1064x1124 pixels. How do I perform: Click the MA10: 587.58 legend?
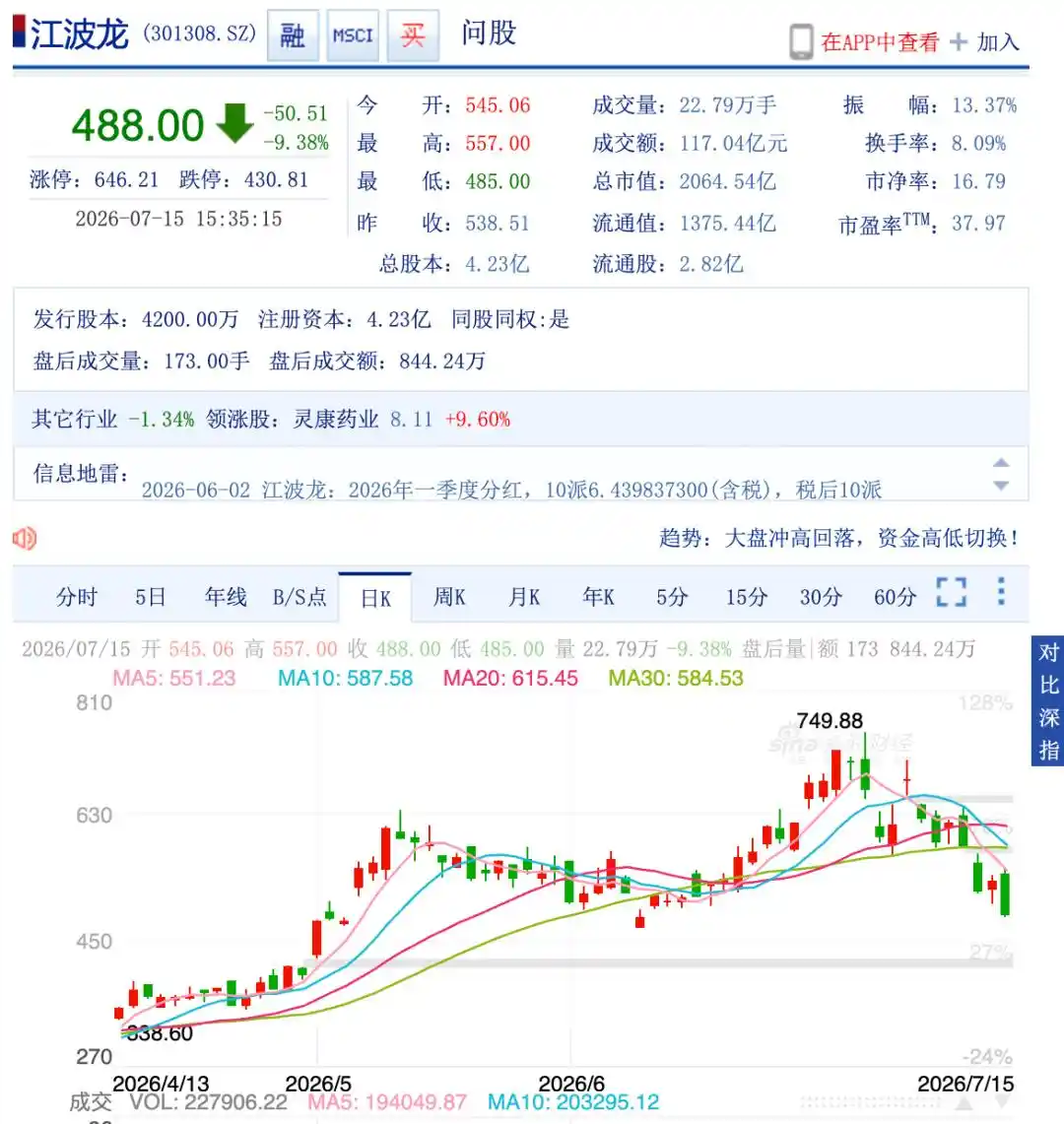coord(346,678)
